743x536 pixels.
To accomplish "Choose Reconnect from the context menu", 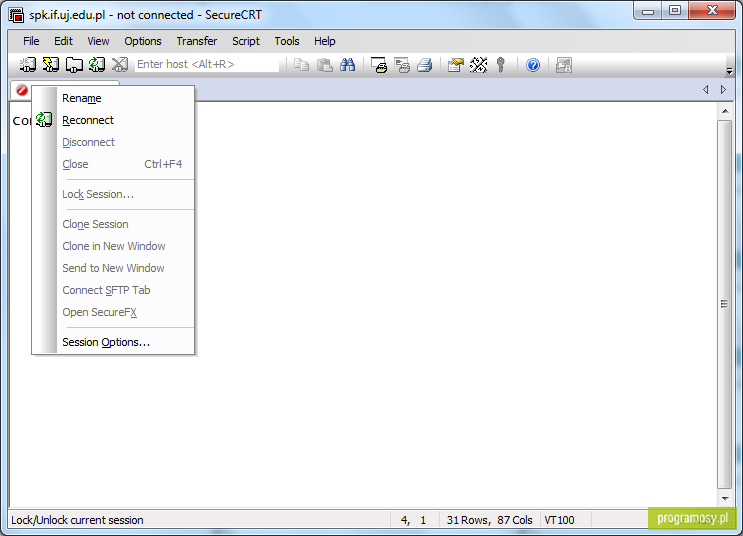I will [x=114, y=120].
